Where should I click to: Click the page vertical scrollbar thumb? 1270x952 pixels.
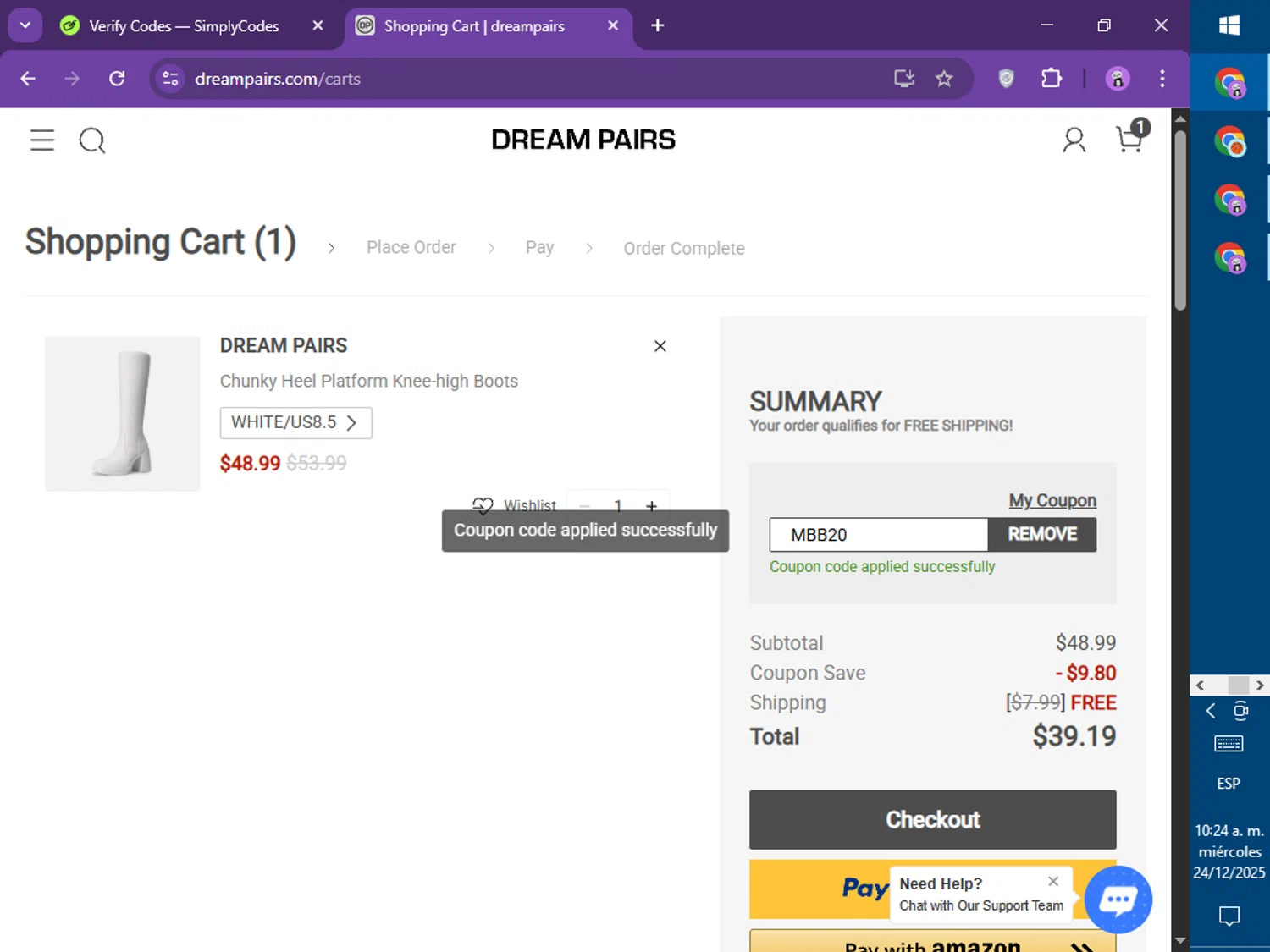[x=1180, y=220]
